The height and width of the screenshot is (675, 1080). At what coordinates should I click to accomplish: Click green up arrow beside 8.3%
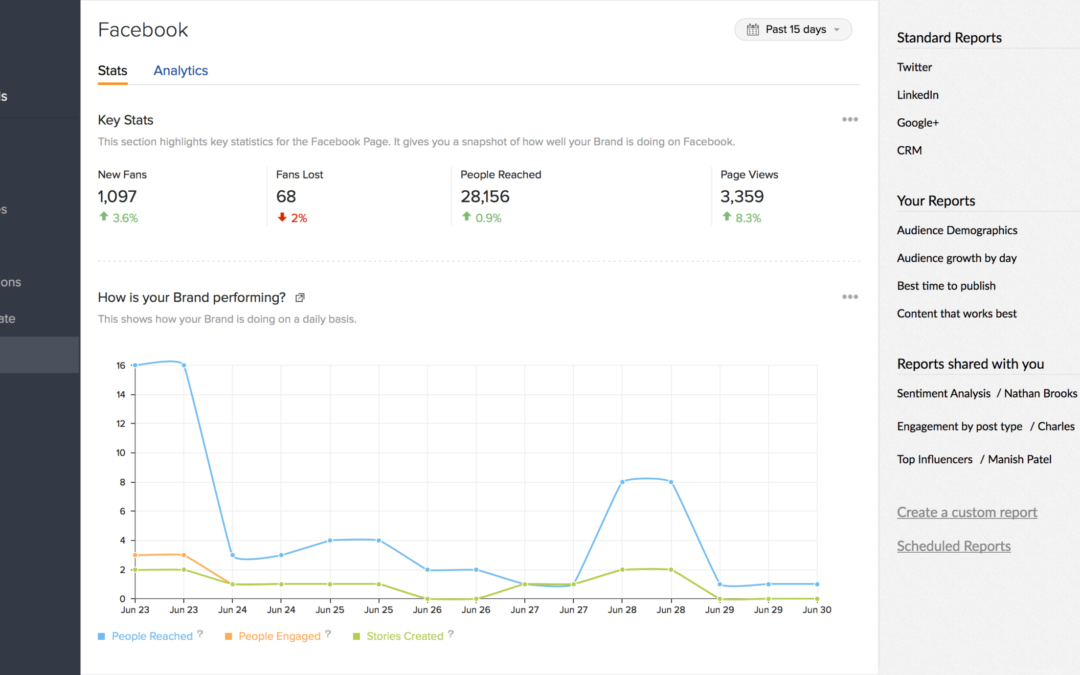tap(727, 216)
